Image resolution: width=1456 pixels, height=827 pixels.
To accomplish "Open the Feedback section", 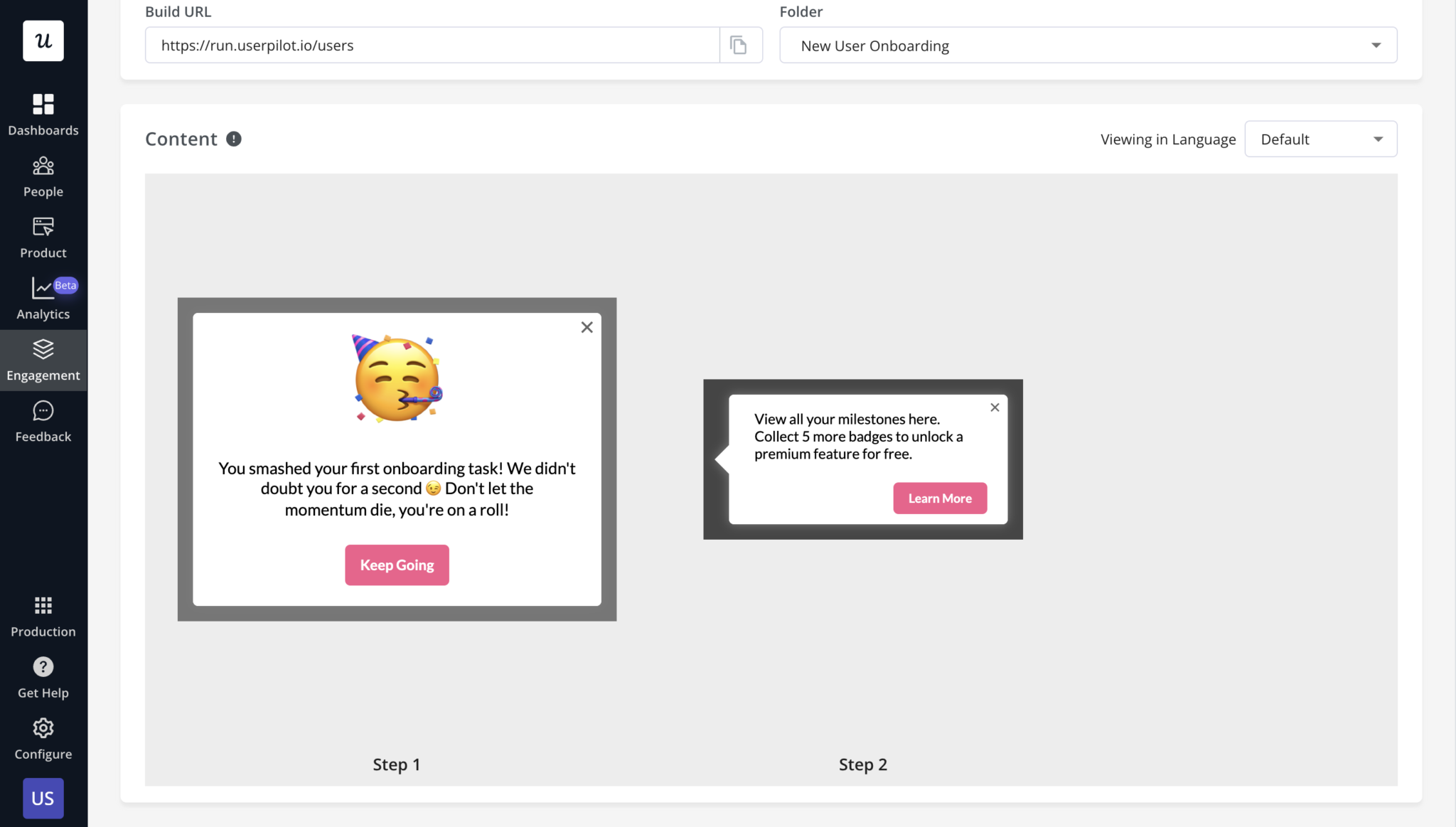I will tap(43, 420).
